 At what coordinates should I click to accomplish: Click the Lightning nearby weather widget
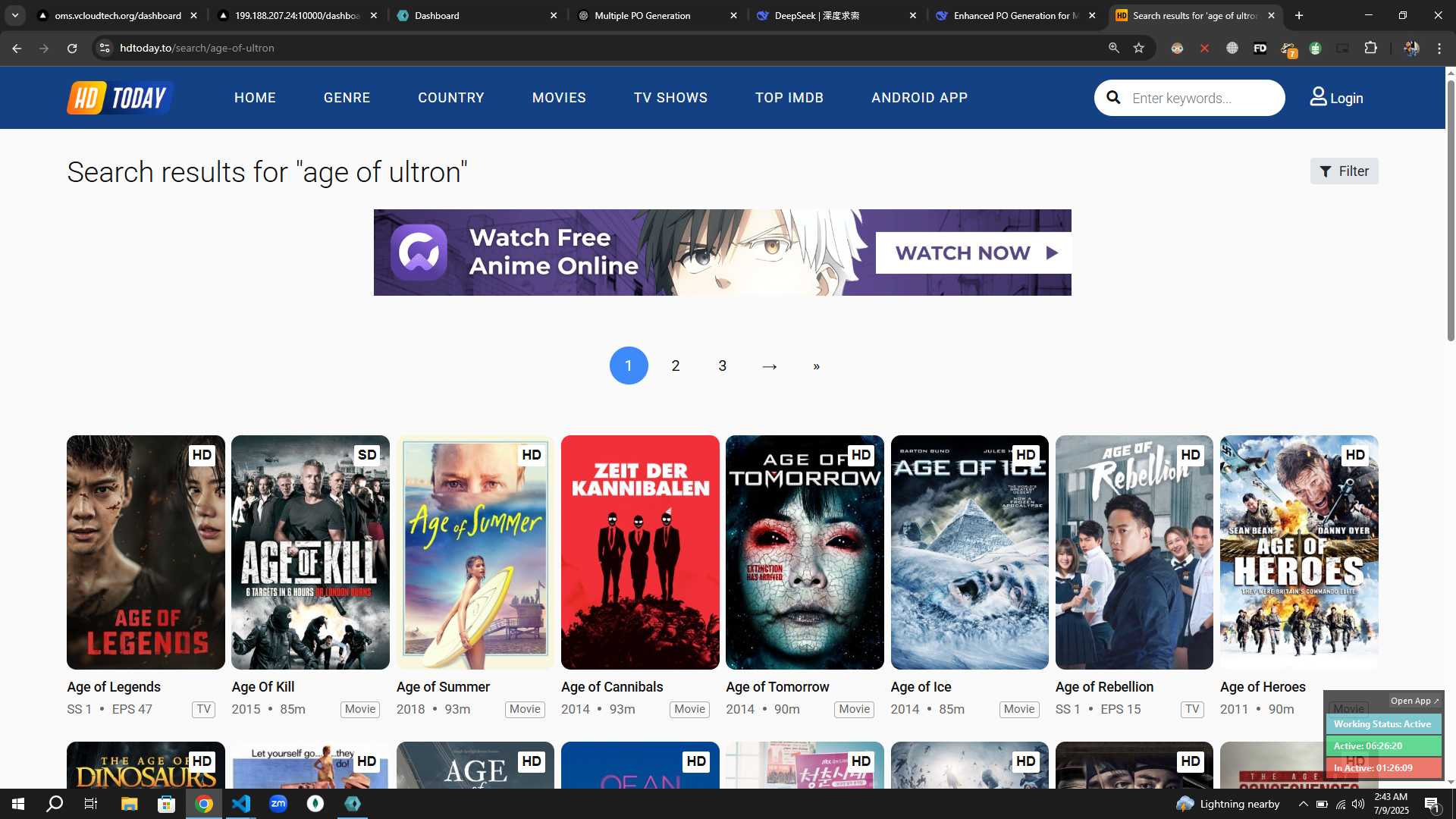1228,804
